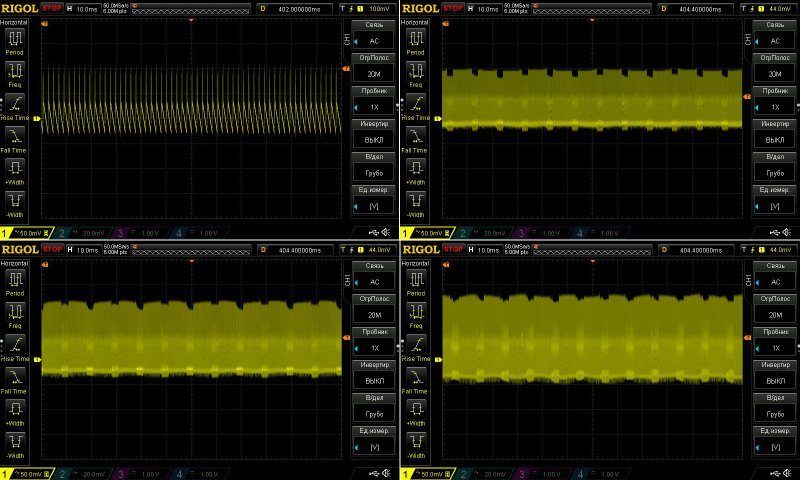Select +Width measurement icon in top-left scope capture
This screenshot has height=480, width=800.
pyautogui.click(x=15, y=168)
